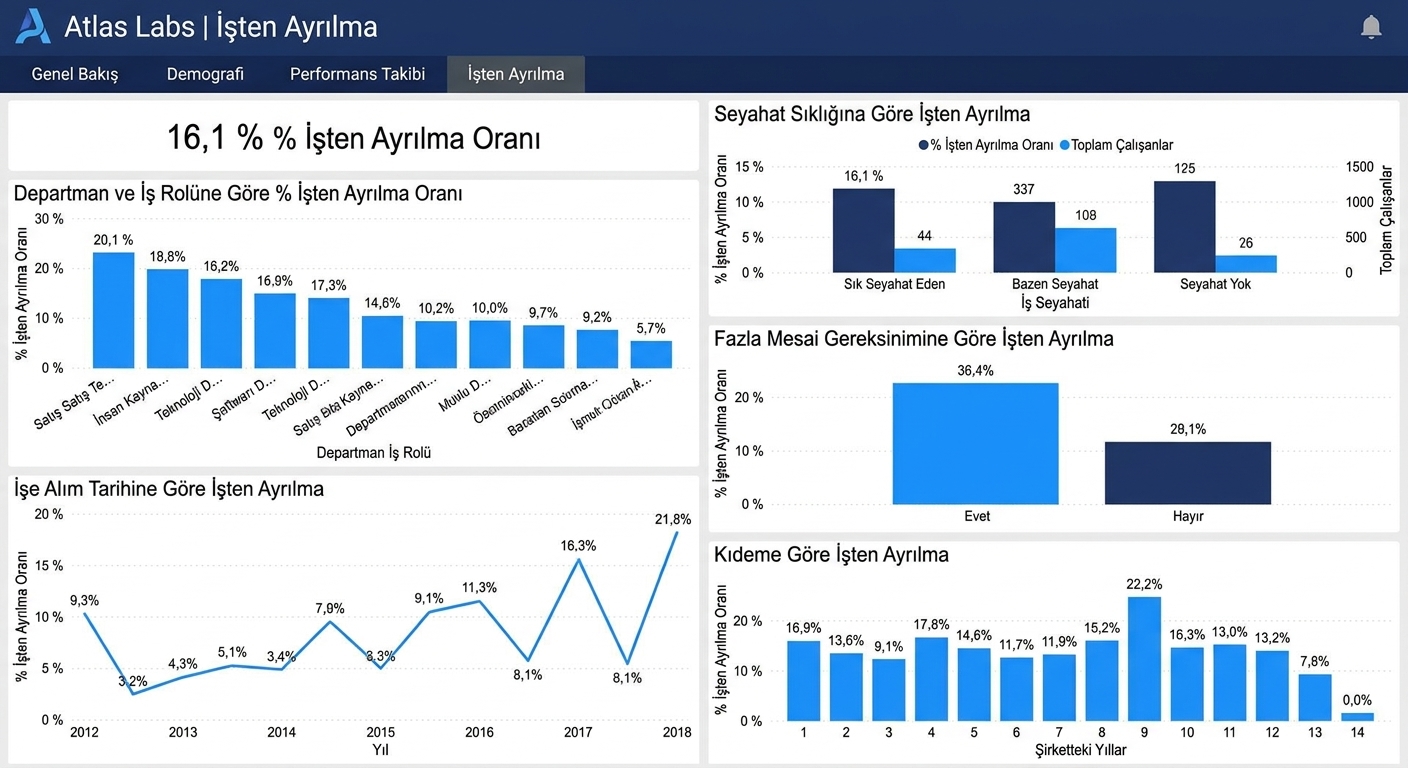Click 'Seyahat Sıklığına Göre İşten Ayrılma' title
The height and width of the screenshot is (768, 1408).
point(872,114)
